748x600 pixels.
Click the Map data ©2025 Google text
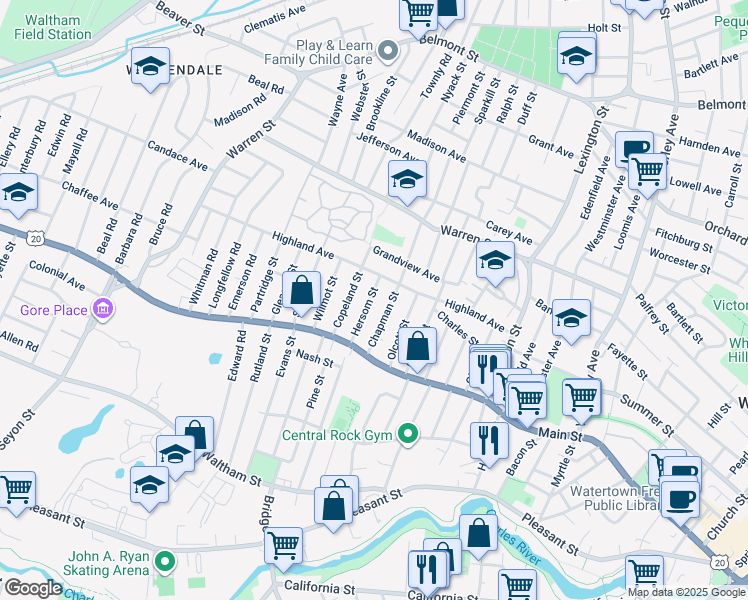click(686, 592)
